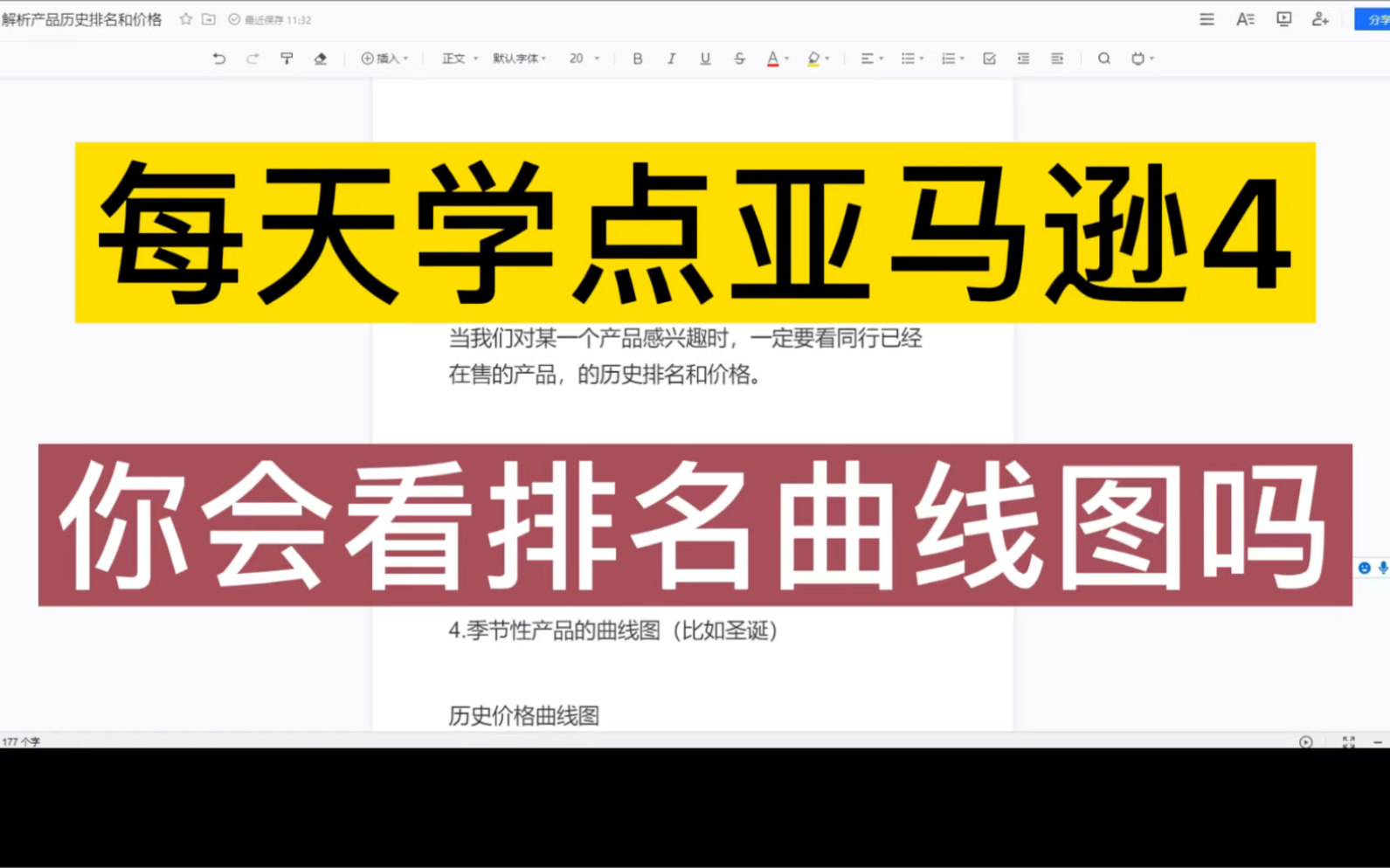
Task: Open the numbered list dropdown
Action: 952,59
